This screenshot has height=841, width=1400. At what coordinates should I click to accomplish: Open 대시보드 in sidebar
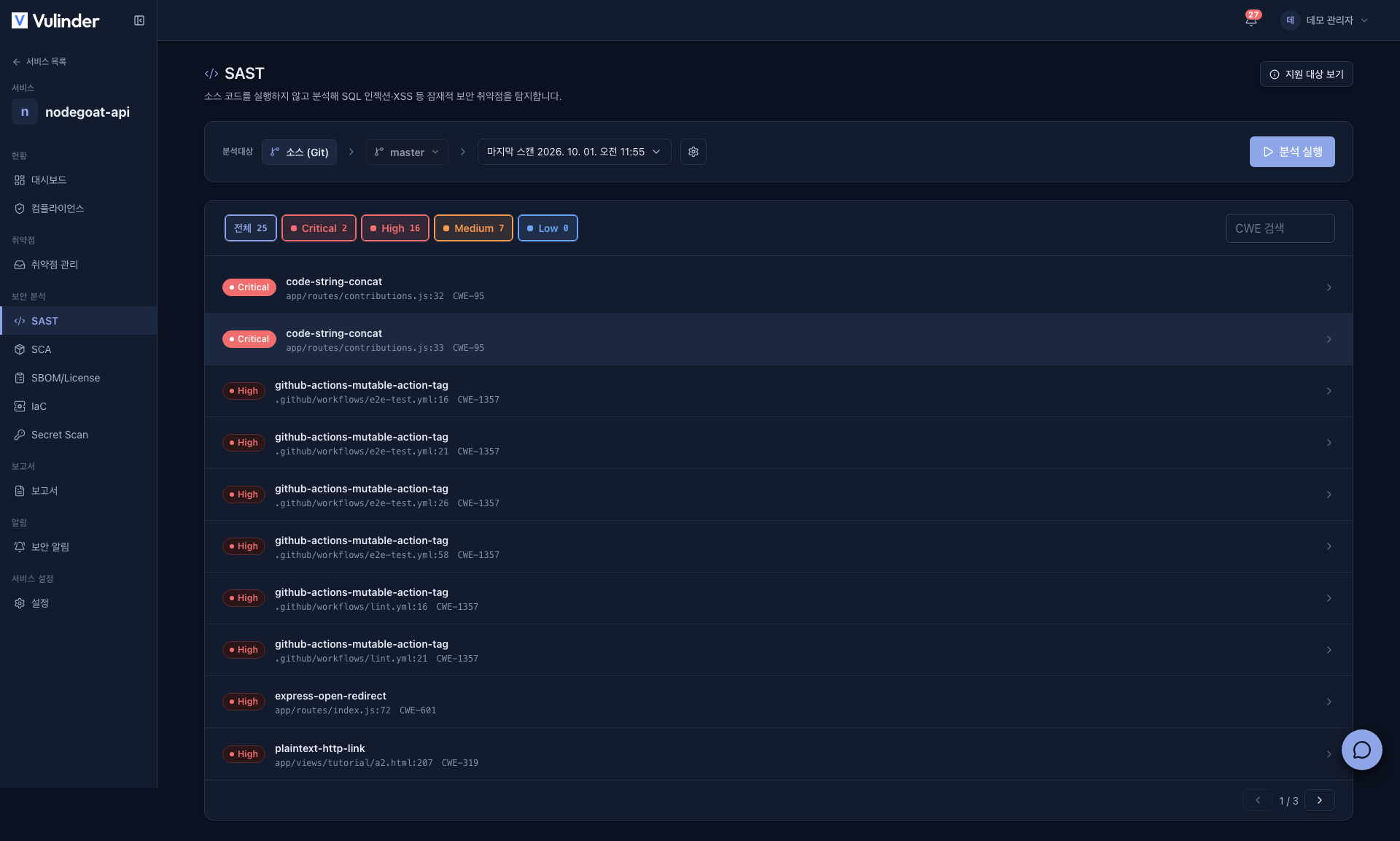79,180
